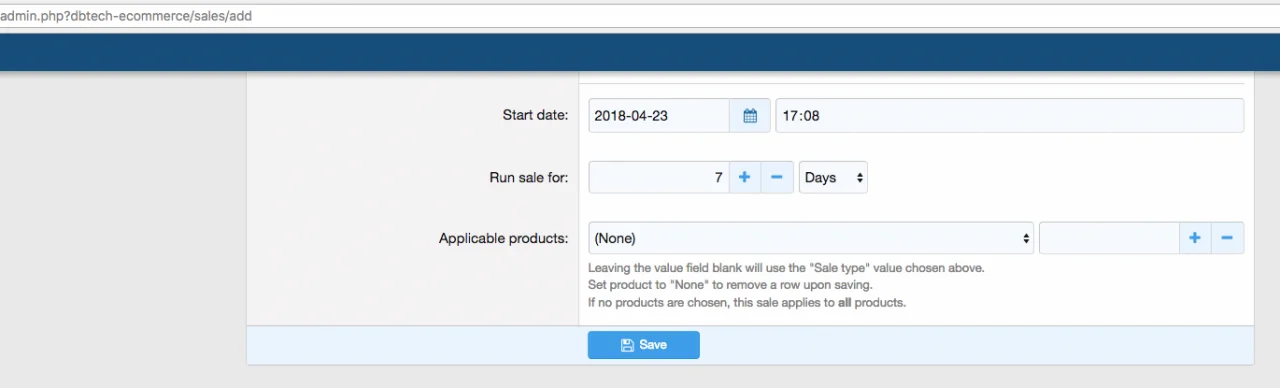Screen dimensions: 1280x388
Task: Focus the Start date field showing 2018-04-23
Action: 659,115
